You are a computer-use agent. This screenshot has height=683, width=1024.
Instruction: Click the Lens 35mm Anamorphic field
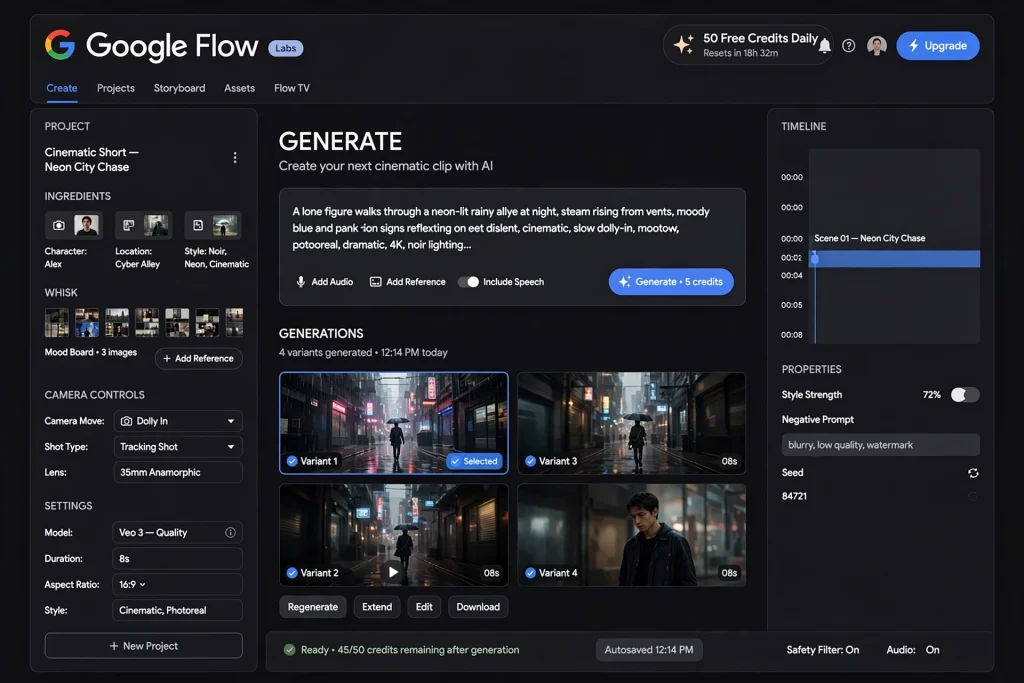[178, 472]
